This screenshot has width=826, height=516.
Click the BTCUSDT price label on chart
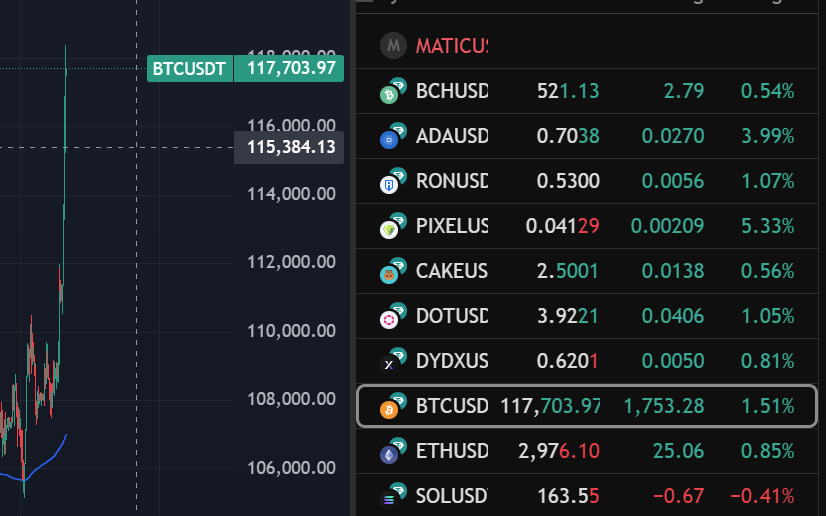coord(190,68)
